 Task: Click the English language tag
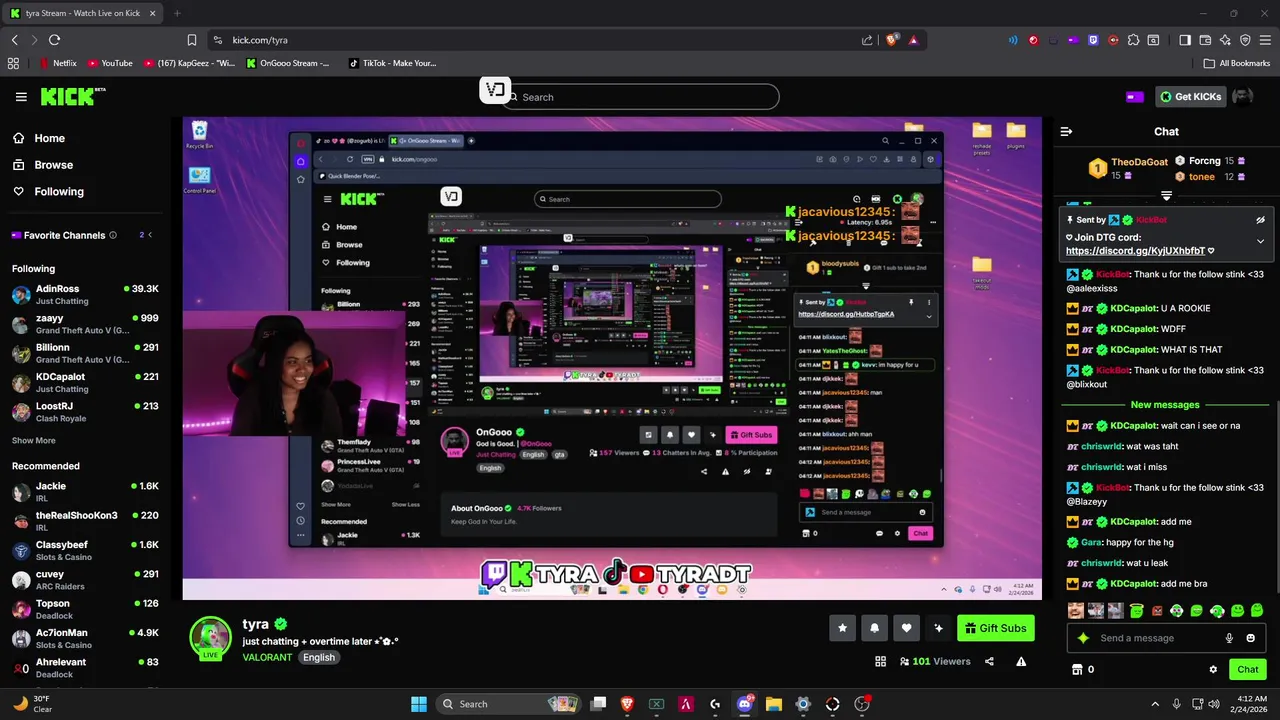[319, 657]
